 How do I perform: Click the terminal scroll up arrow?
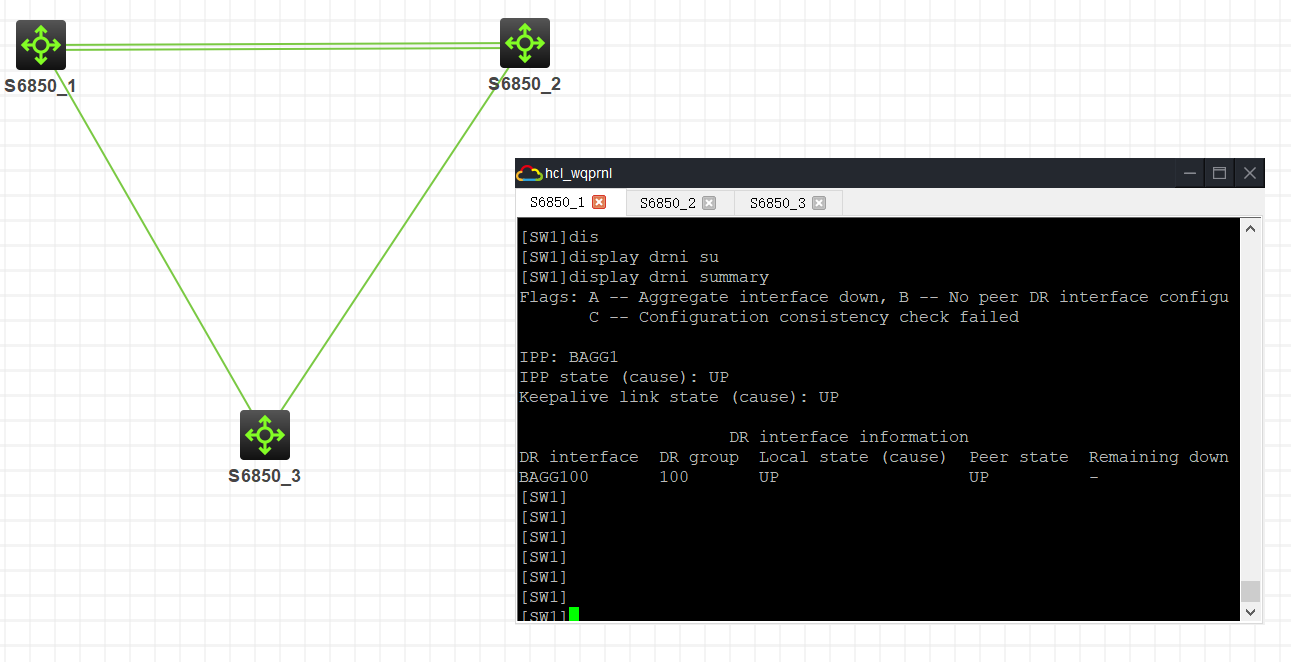coord(1250,229)
